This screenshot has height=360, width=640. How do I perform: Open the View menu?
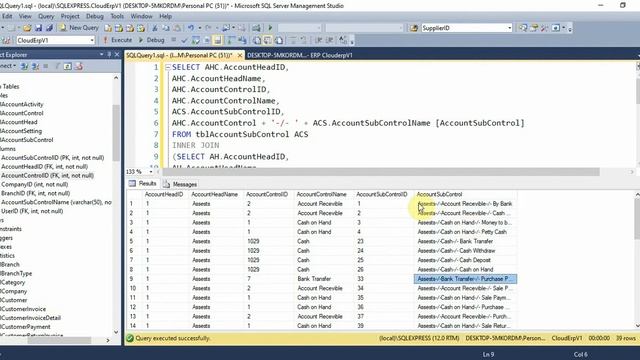pyautogui.click(x=25, y=16)
